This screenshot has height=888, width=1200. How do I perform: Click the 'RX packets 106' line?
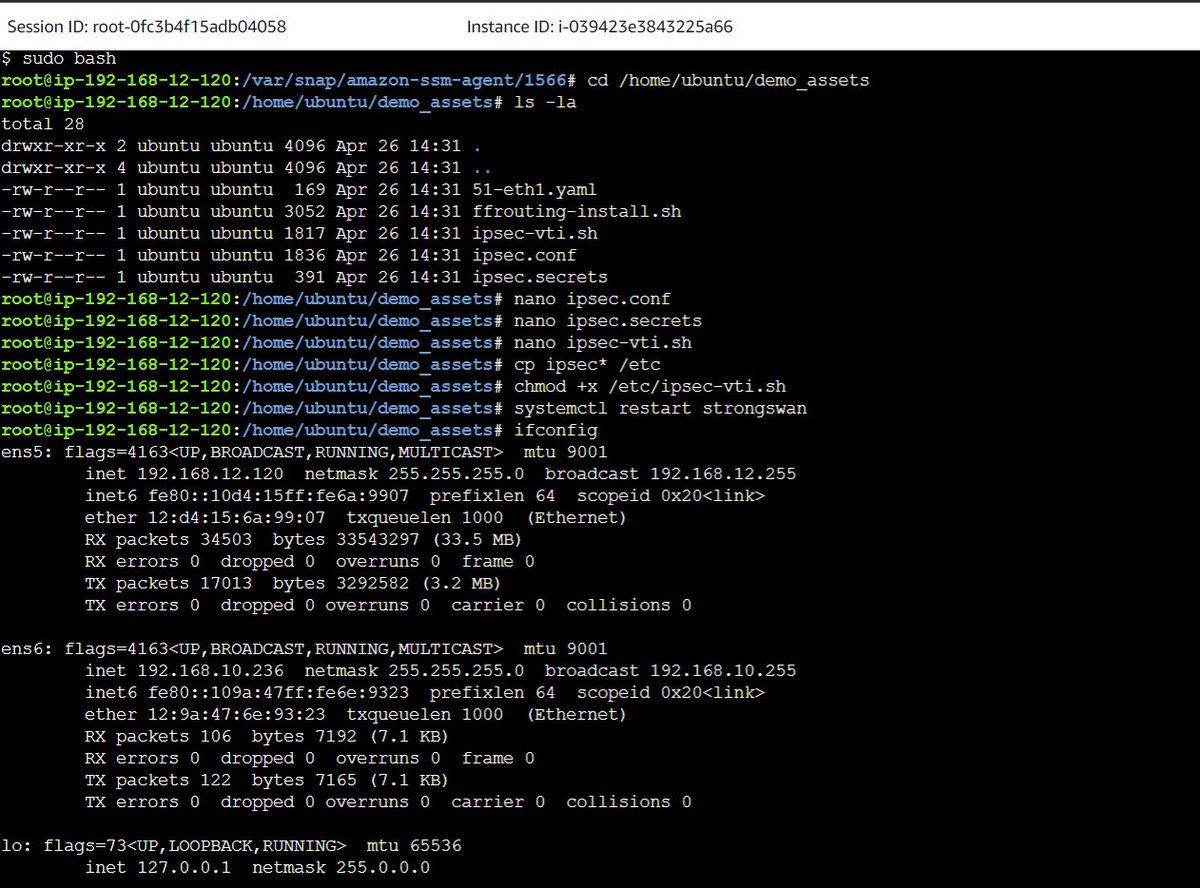267,736
